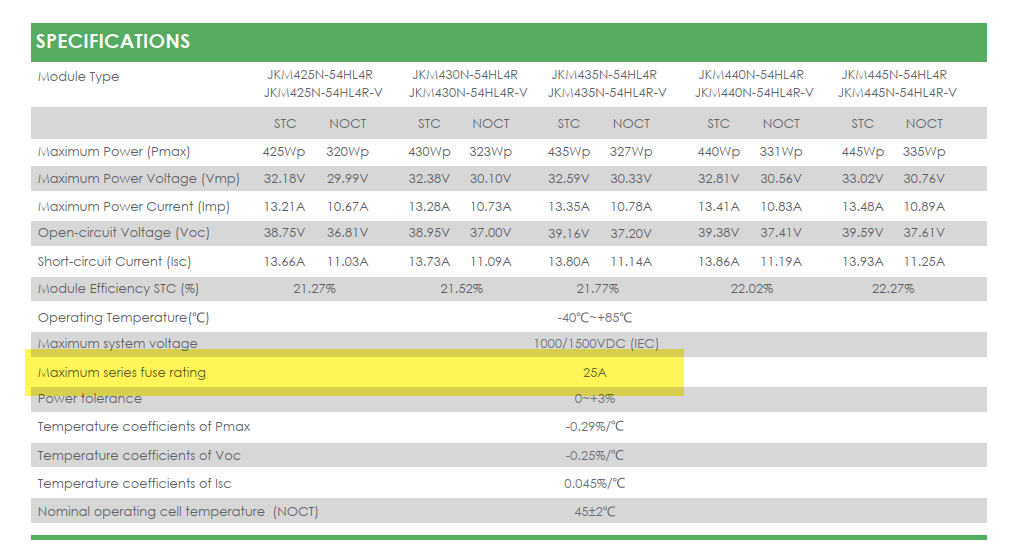Click the -0.29%/°C coefficient value

(594, 426)
